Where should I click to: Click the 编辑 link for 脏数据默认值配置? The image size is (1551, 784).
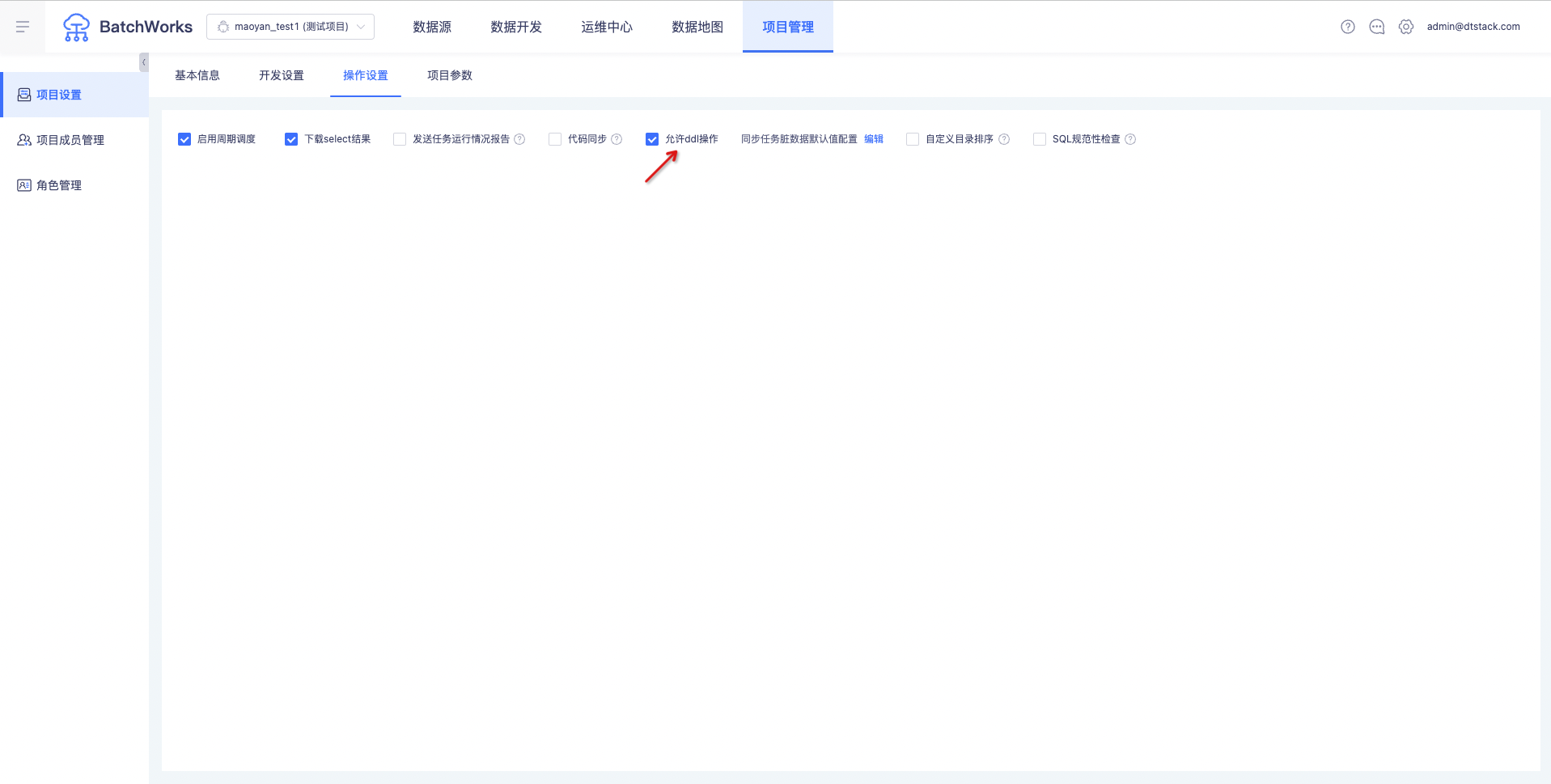click(x=874, y=139)
